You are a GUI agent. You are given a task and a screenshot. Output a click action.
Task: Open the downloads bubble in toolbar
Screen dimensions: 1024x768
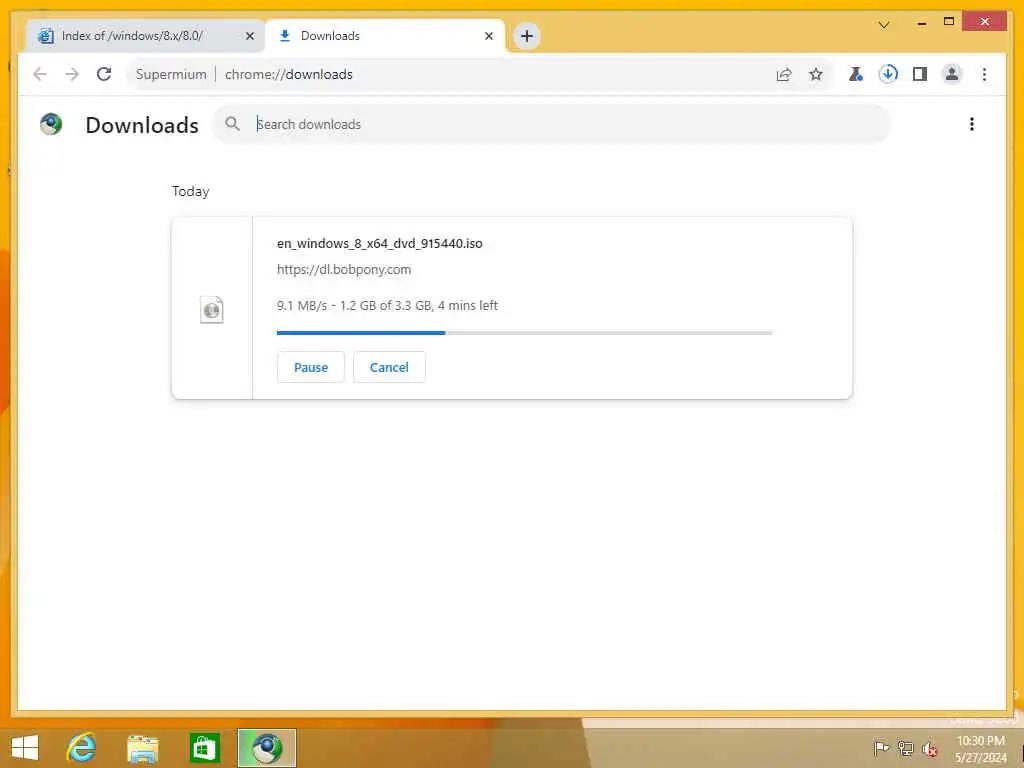point(888,74)
